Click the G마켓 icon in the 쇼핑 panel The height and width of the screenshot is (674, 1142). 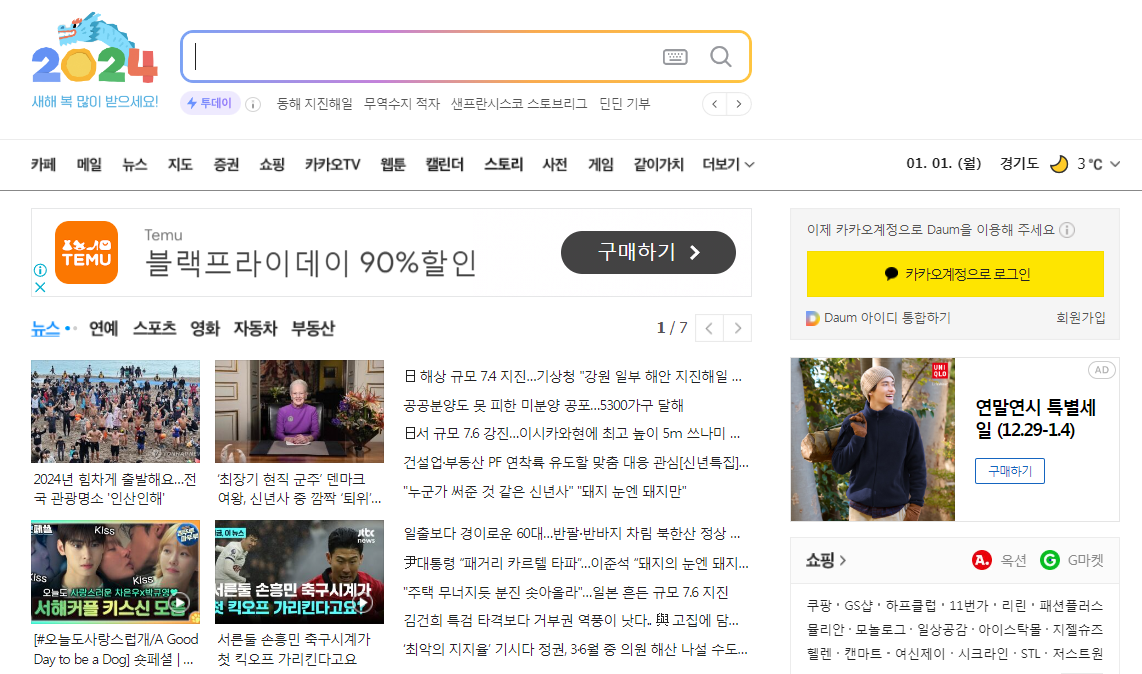(1049, 560)
